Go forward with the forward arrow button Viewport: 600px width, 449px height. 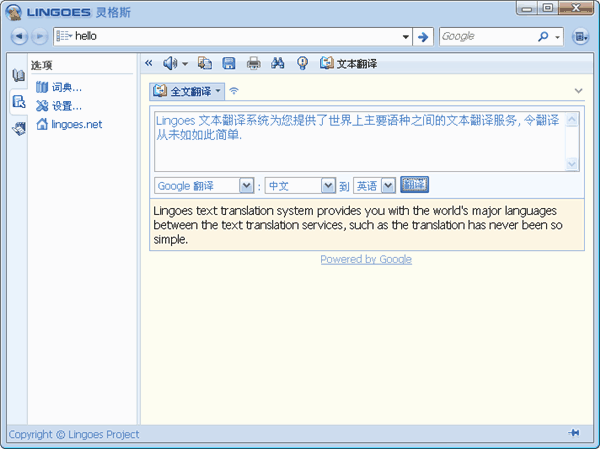click(x=39, y=36)
